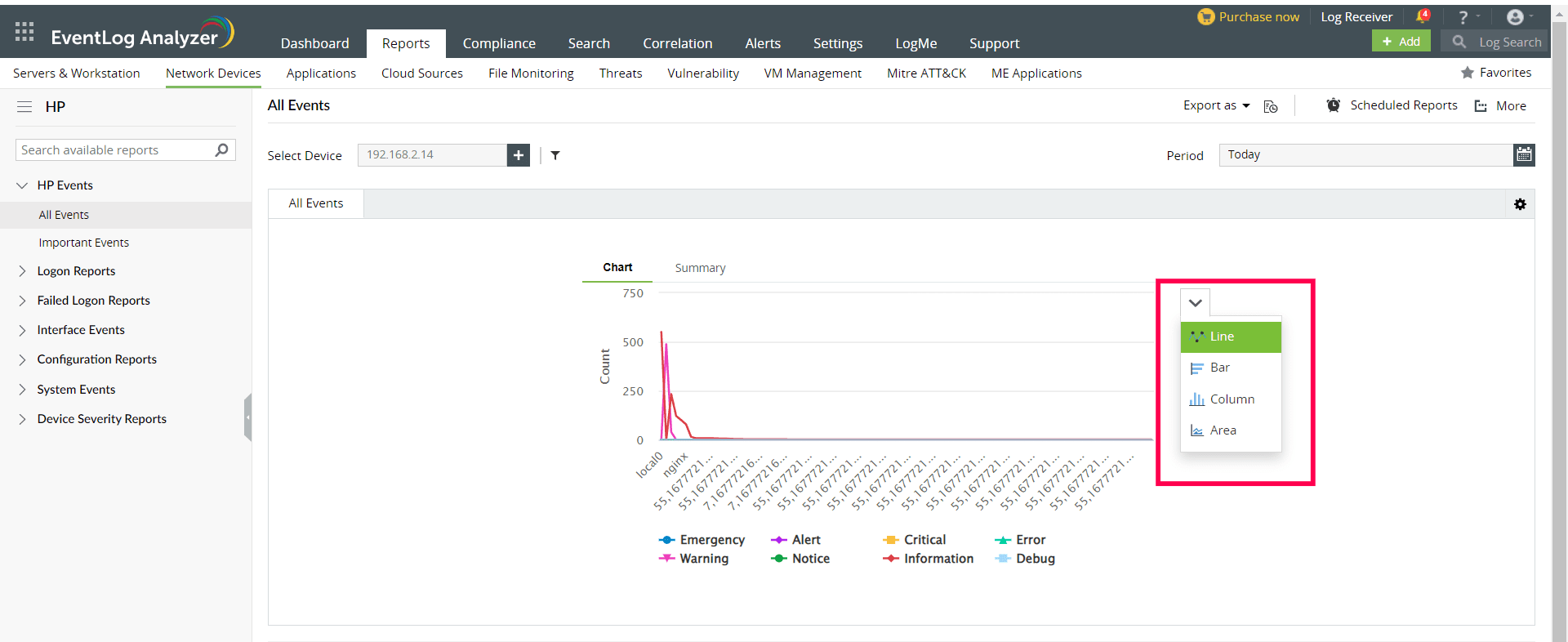Select Bar chart type option
Viewport: 1568px width, 642px height.
coord(1219,368)
